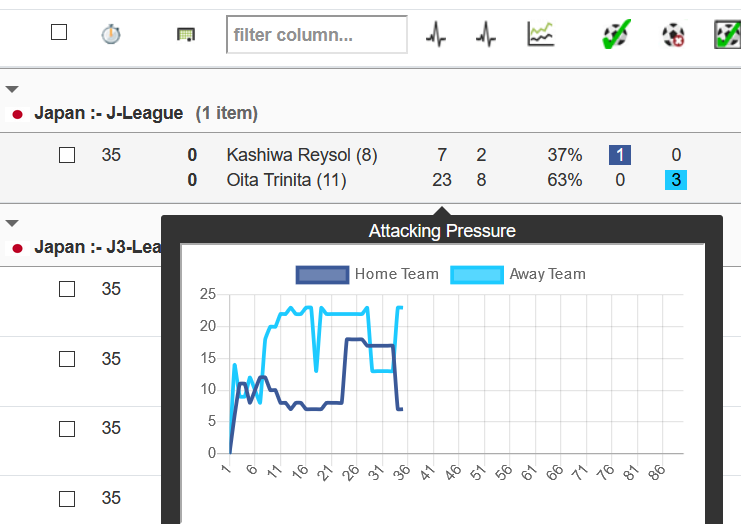Image resolution: width=741 pixels, height=524 pixels.
Task: Select the first J3-League row checkbox
Action: pyautogui.click(x=67, y=289)
